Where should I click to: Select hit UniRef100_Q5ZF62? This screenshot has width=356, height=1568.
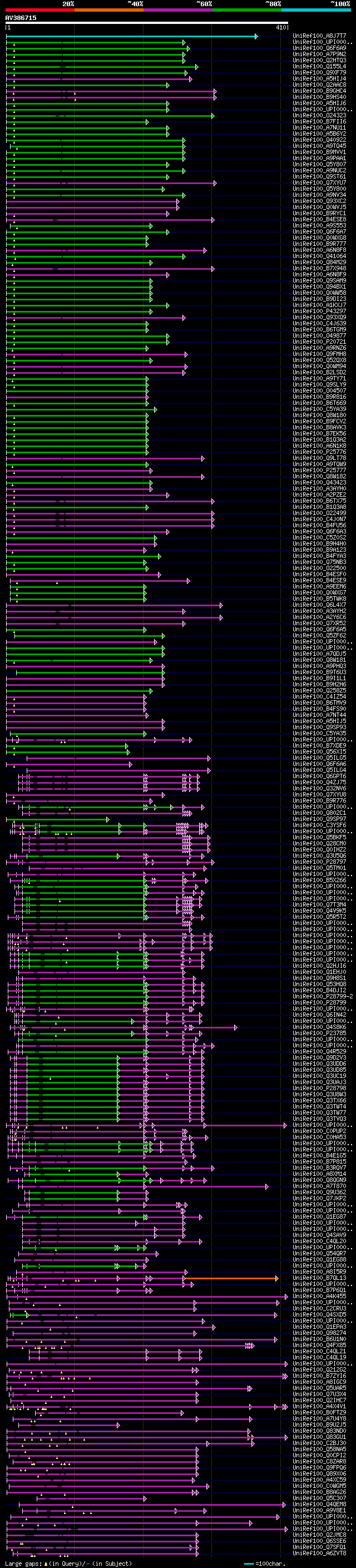[x=319, y=635]
